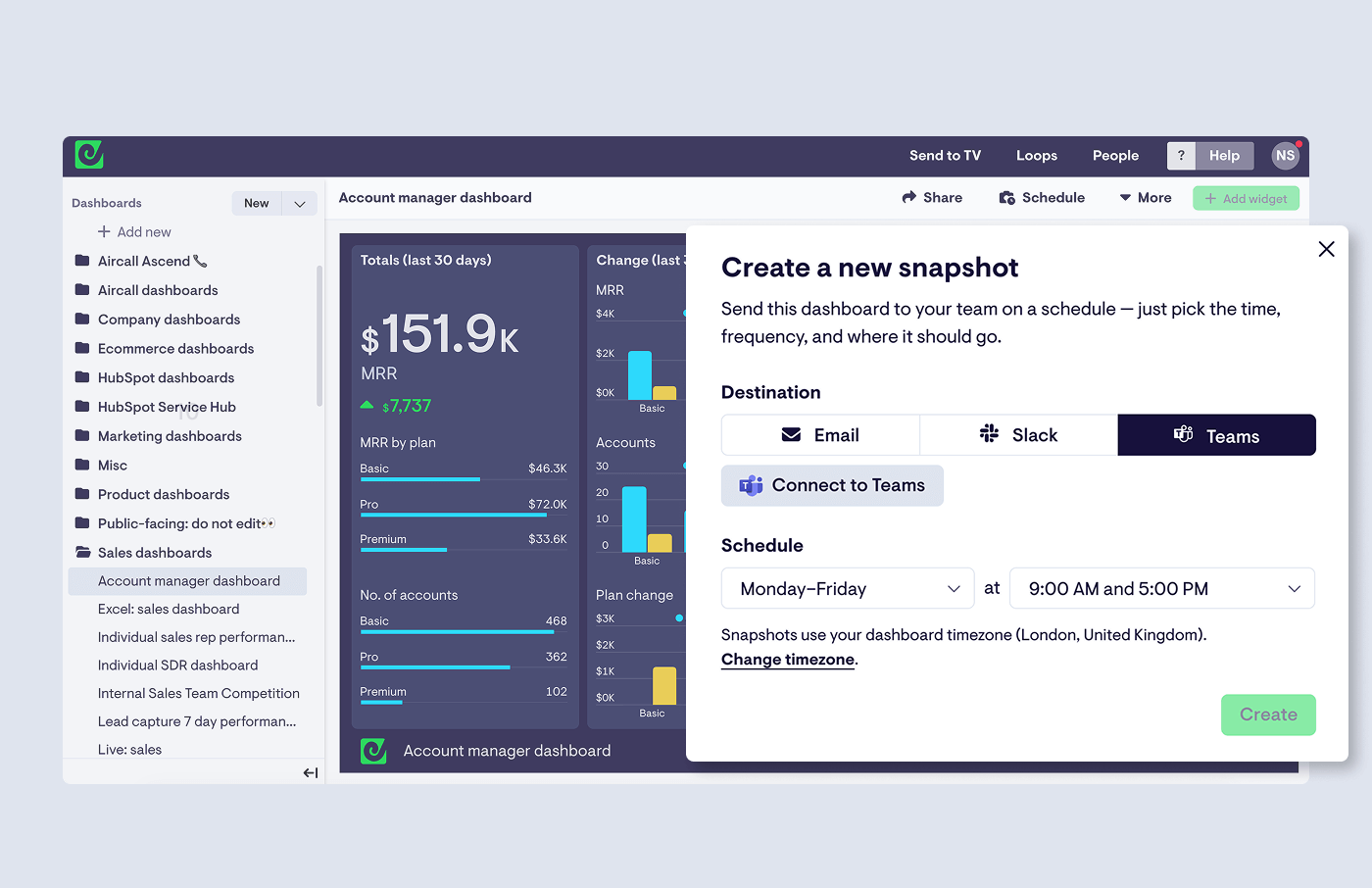Click the question mark help icon

click(x=1181, y=156)
